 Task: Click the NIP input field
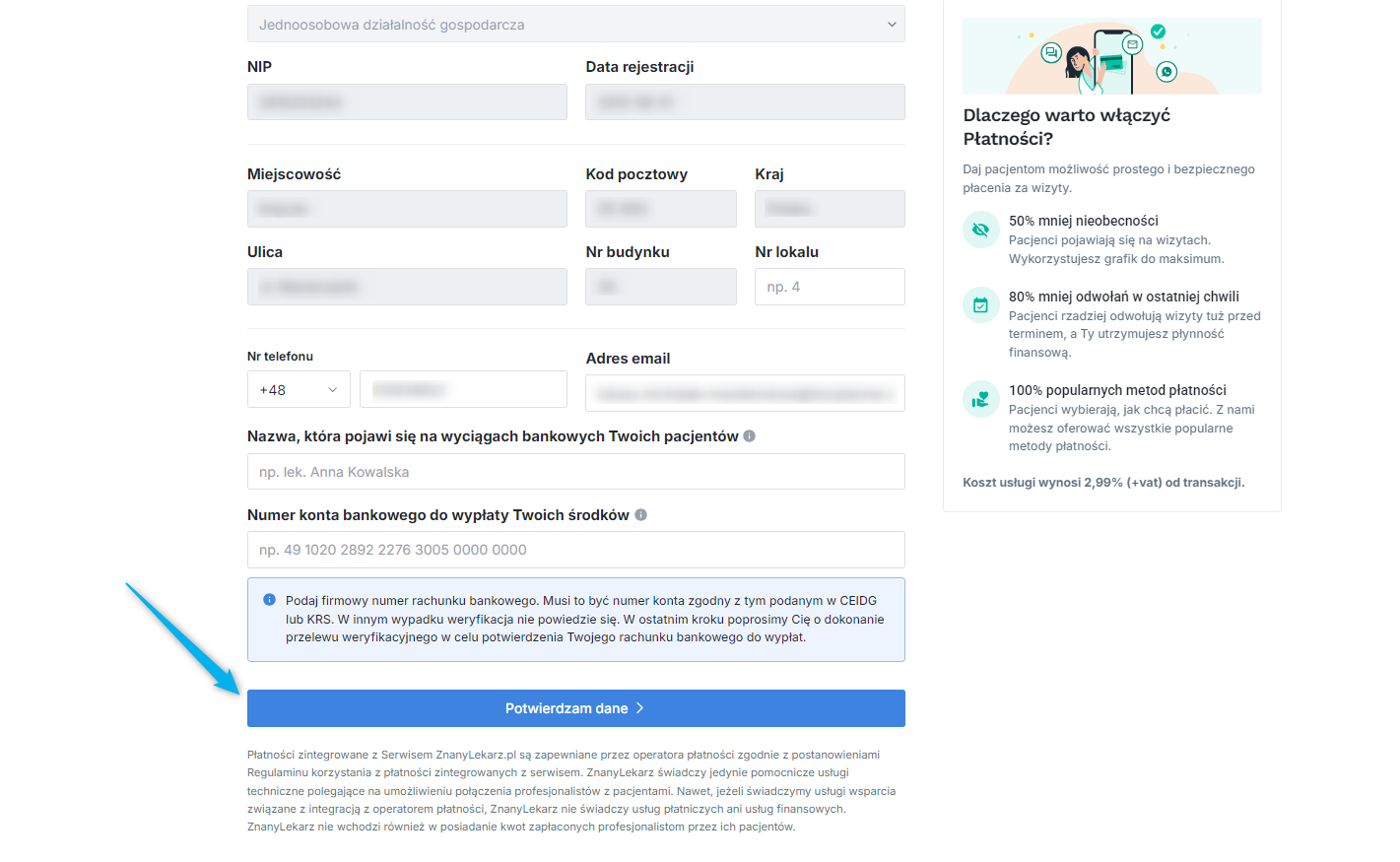point(407,101)
